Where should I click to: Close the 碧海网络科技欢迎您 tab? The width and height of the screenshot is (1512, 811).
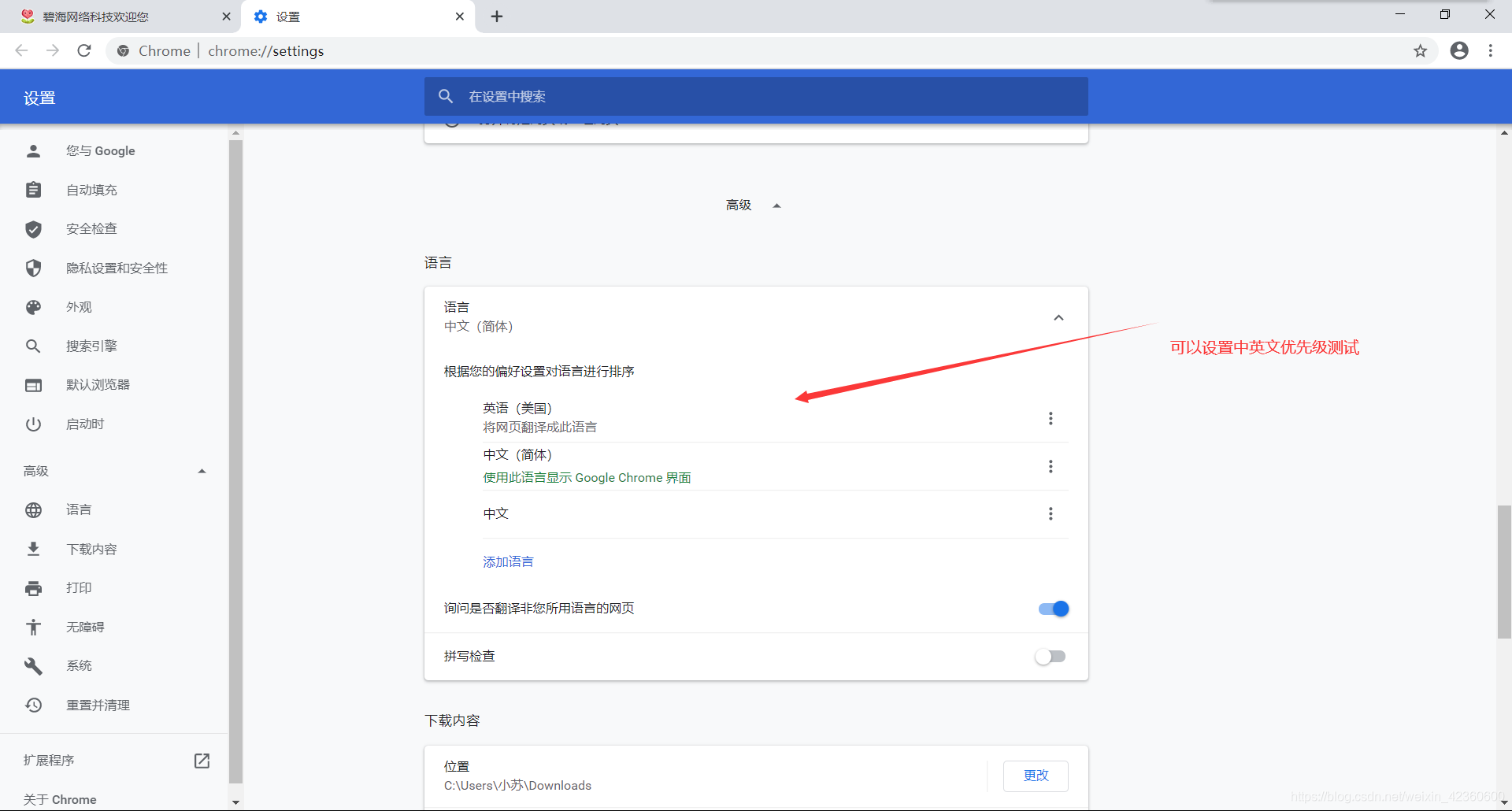pos(226,17)
